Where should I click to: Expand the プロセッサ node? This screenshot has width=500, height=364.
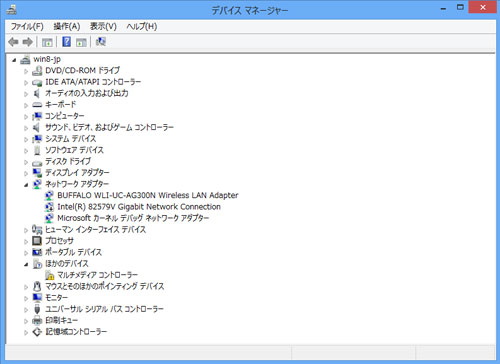point(26,241)
